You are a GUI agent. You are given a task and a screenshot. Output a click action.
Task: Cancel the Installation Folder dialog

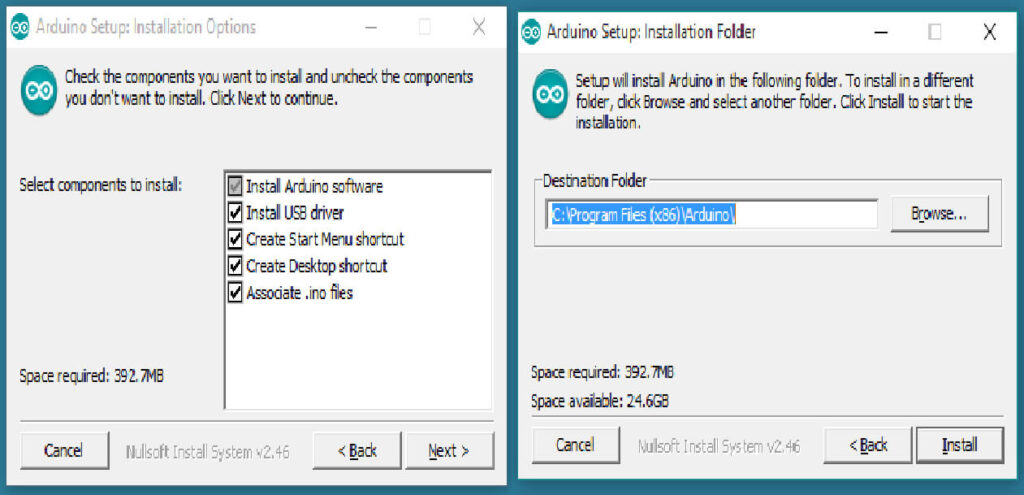click(x=575, y=445)
